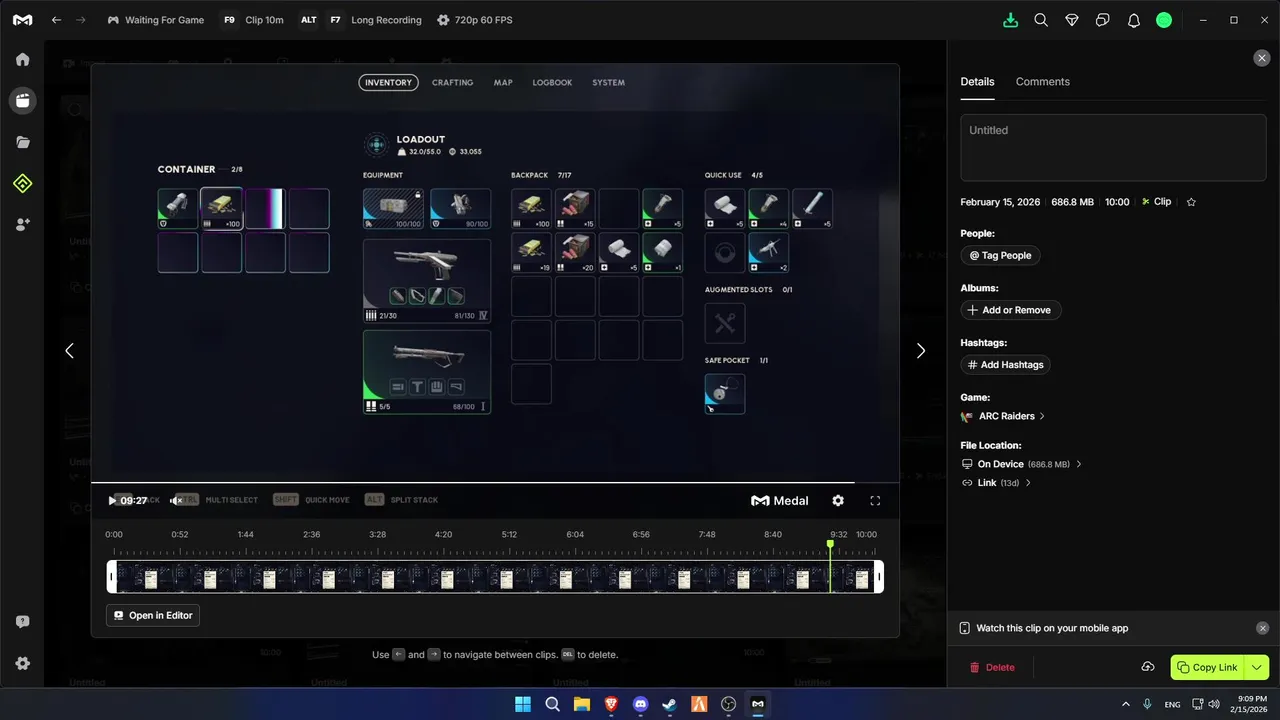This screenshot has height=720, width=1280.
Task: Go to the previous clip
Action: 69,351
